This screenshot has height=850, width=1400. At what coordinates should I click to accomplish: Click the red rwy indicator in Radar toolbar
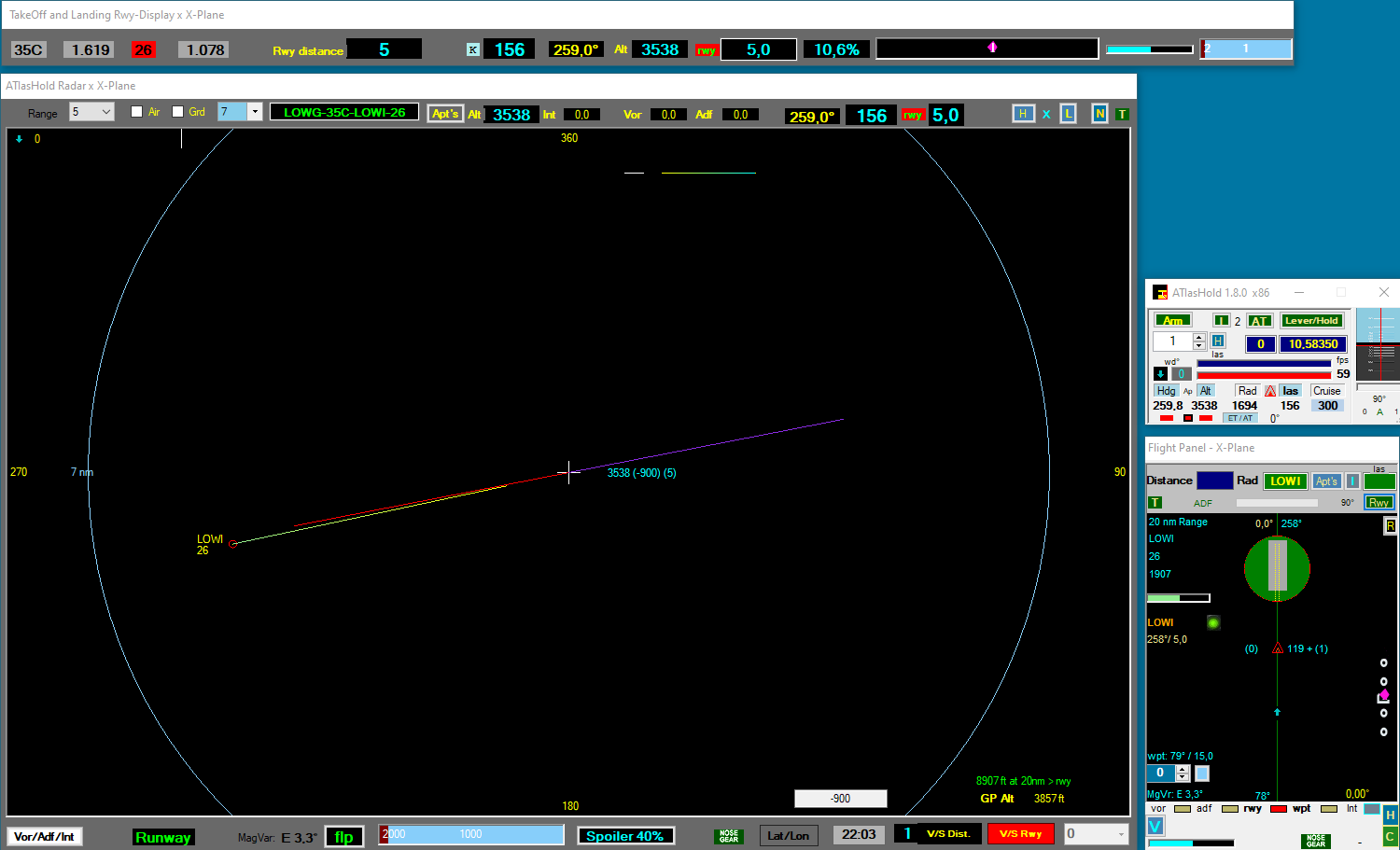coord(912,115)
